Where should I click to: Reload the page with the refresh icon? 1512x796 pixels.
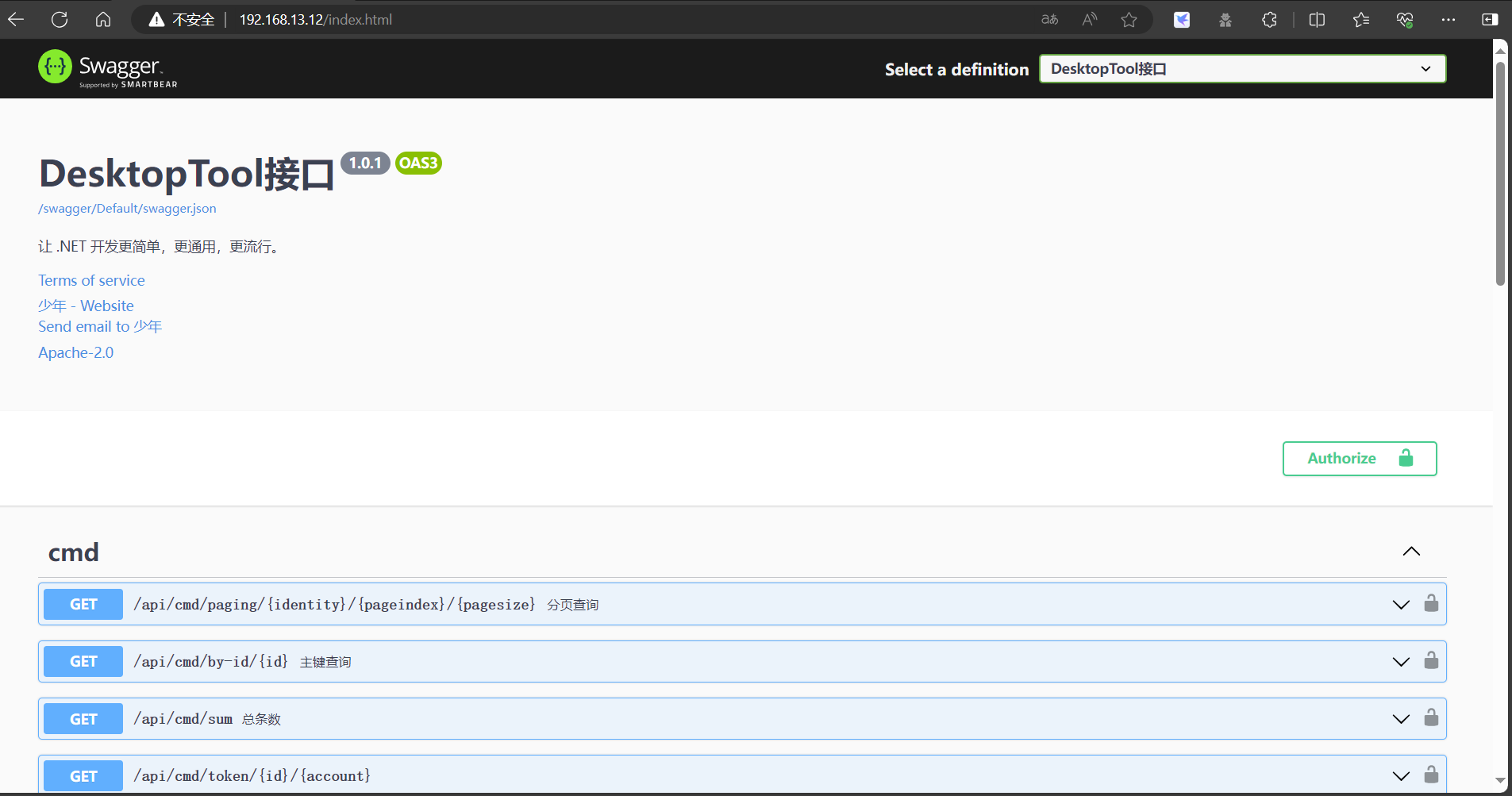pyautogui.click(x=60, y=20)
